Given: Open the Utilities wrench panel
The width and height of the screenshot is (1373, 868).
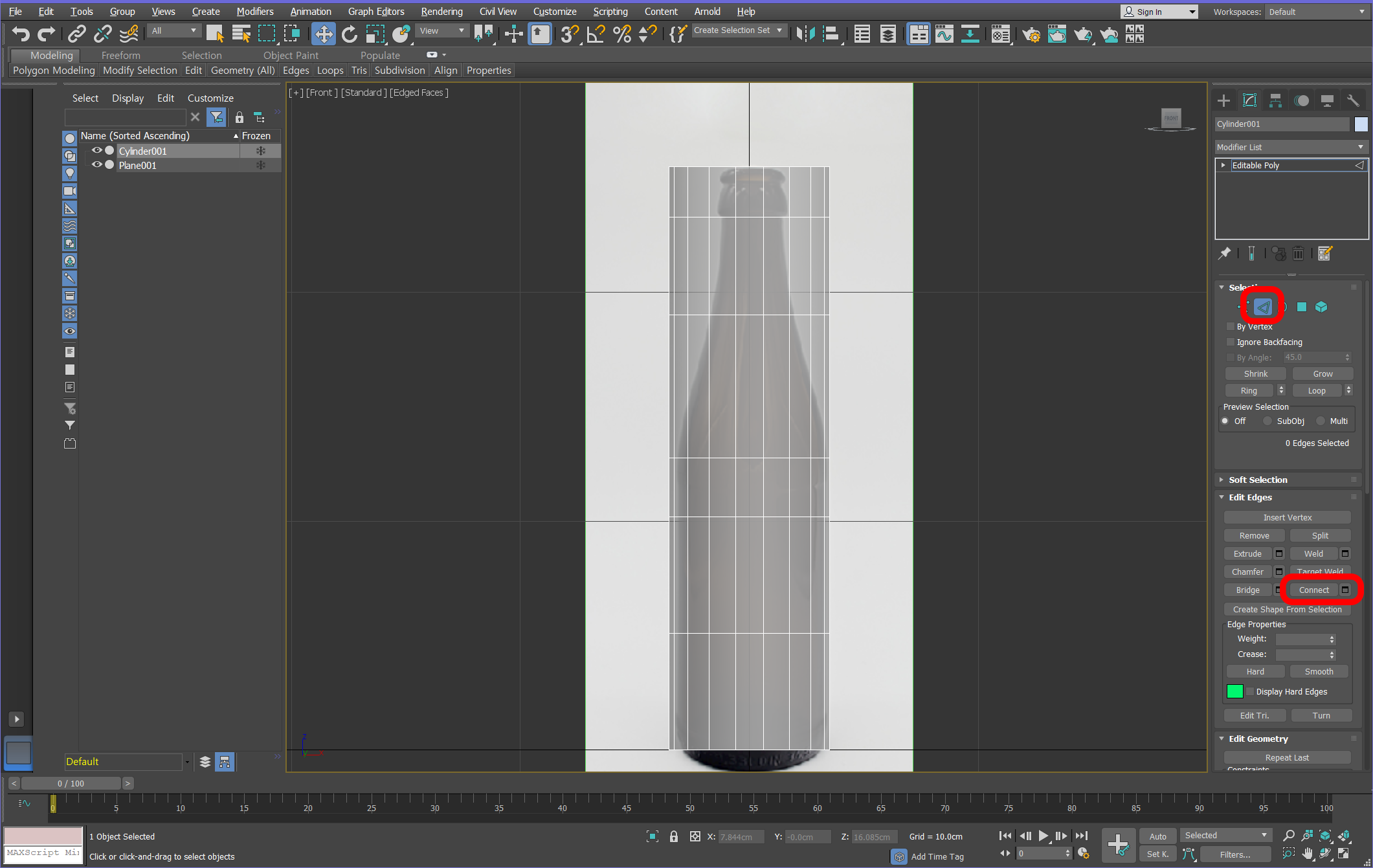Looking at the screenshot, I should click(1352, 100).
